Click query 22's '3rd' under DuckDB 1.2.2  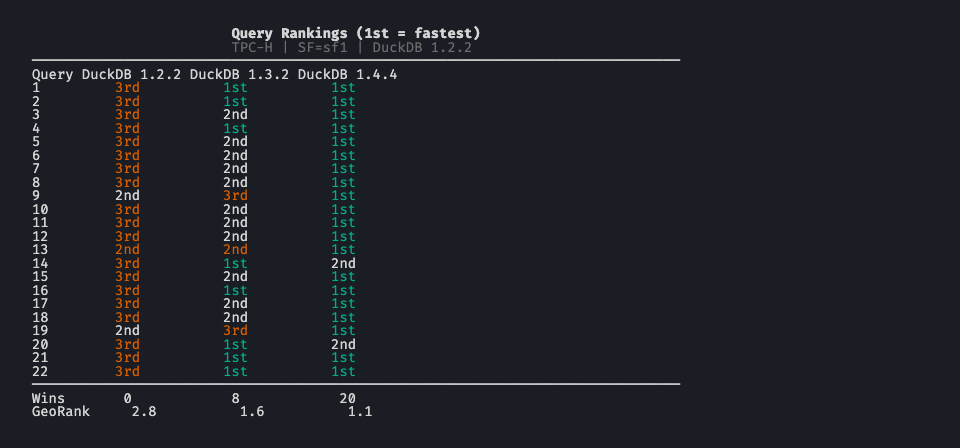[x=127, y=371]
